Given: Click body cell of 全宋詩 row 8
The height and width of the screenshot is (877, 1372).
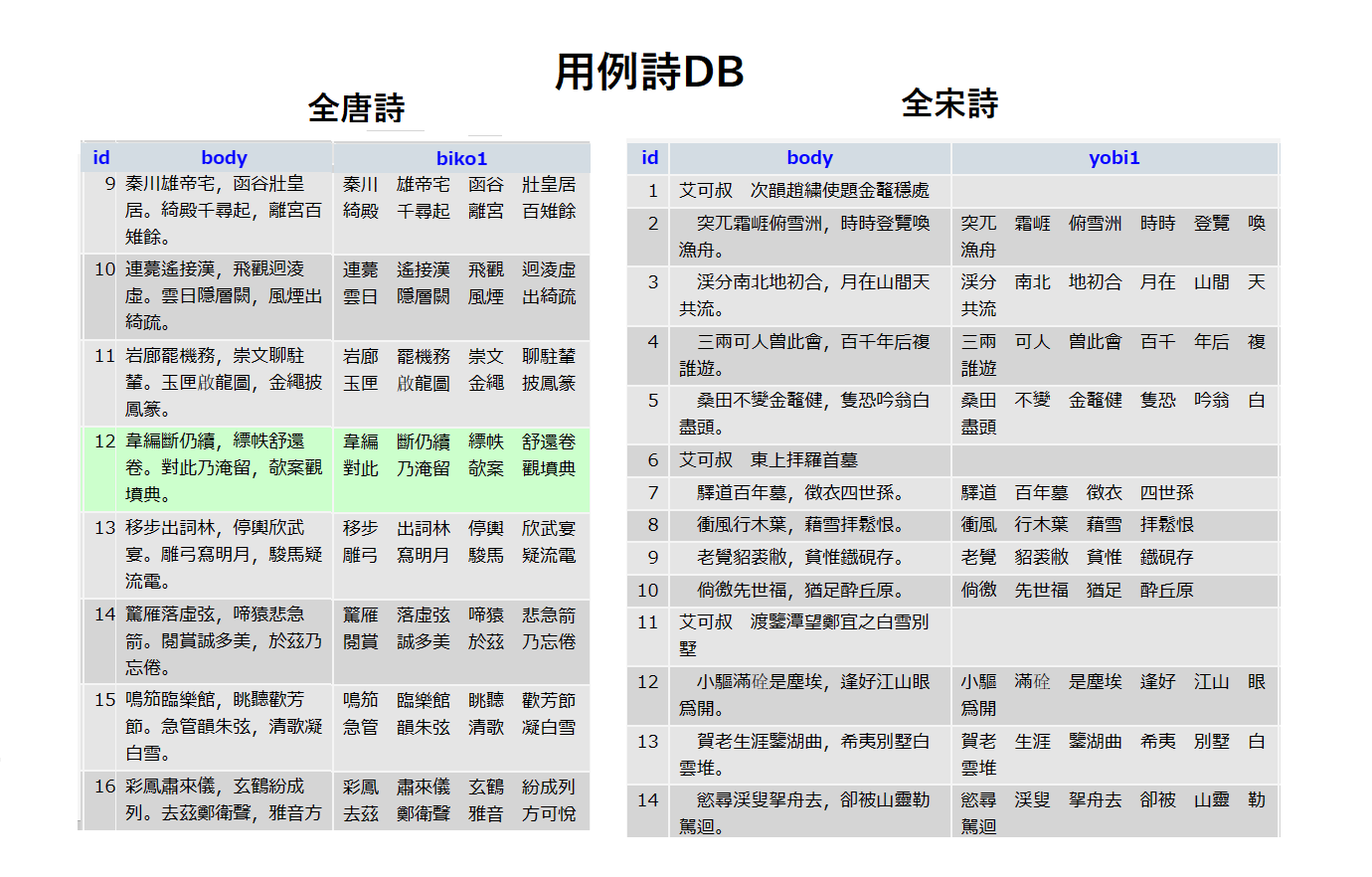Looking at the screenshot, I should pos(810,525).
